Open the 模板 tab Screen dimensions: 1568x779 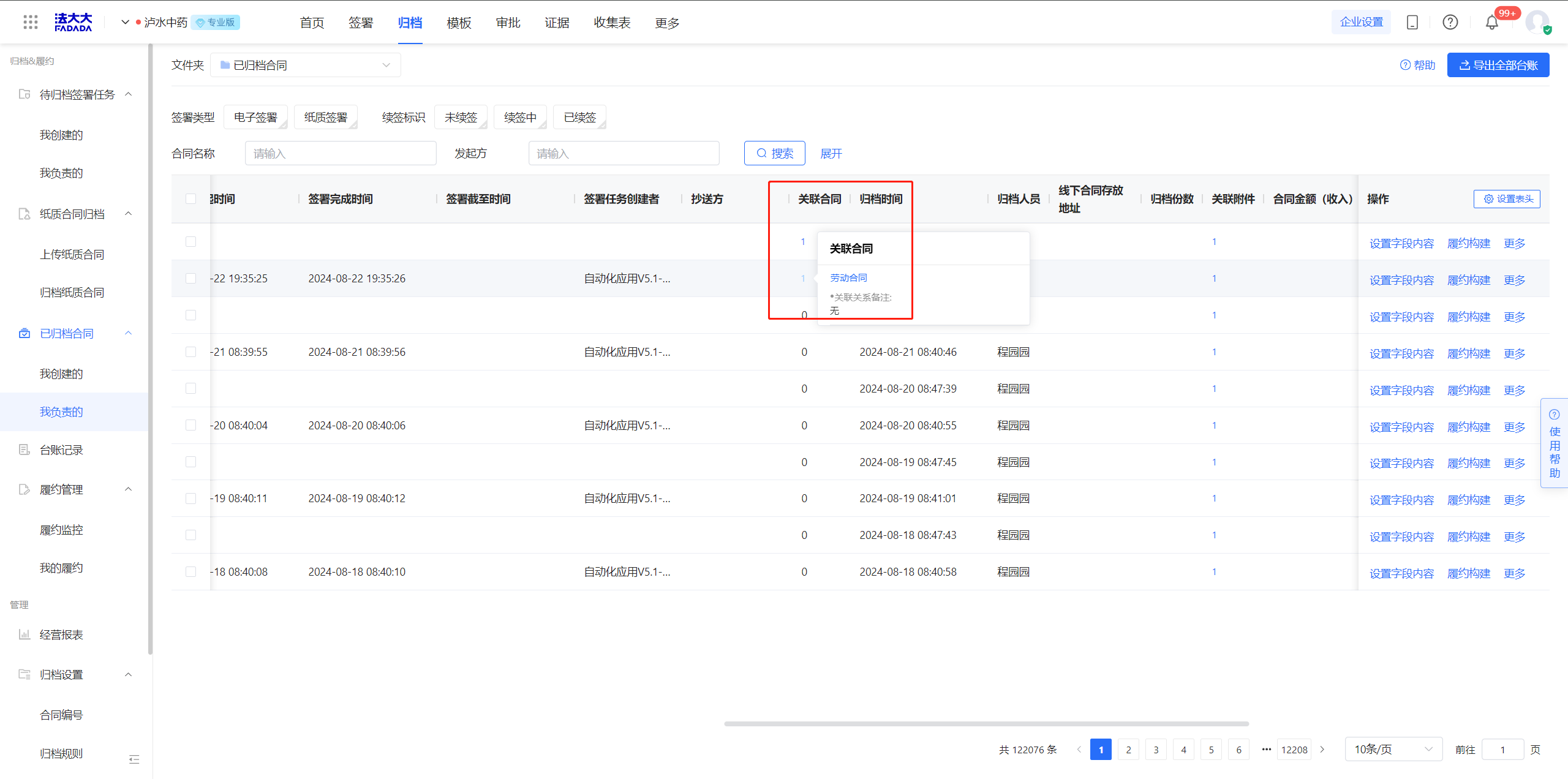click(x=459, y=23)
